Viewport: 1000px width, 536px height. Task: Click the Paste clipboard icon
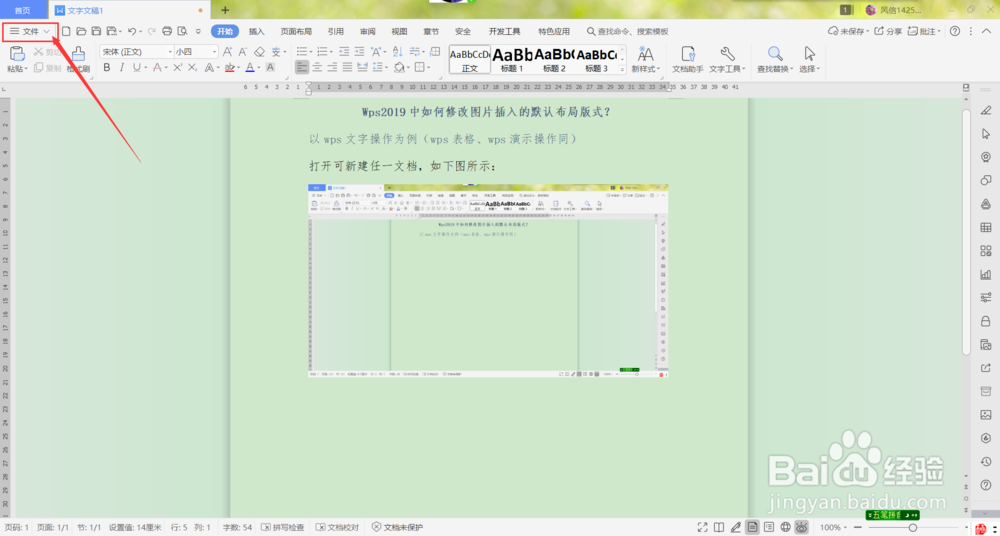point(17,54)
